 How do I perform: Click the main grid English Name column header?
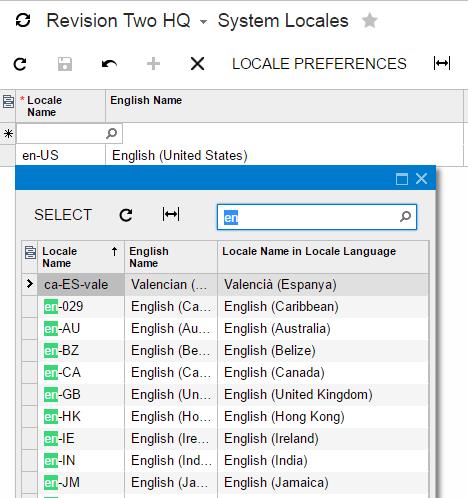[x=284, y=106]
